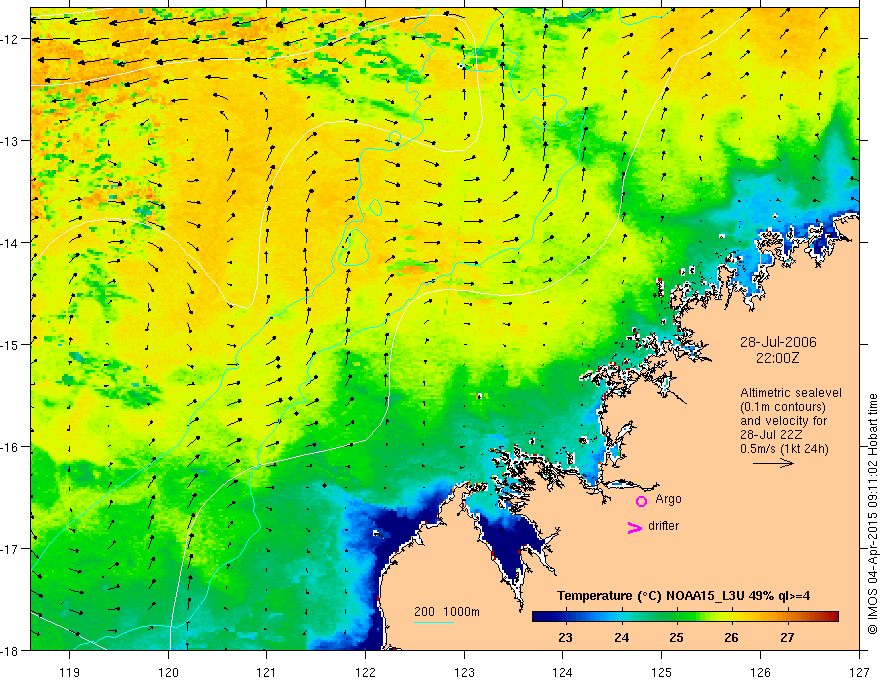Click the latitude axis label -12
Viewport: 880px width, 680px height.
point(11,39)
